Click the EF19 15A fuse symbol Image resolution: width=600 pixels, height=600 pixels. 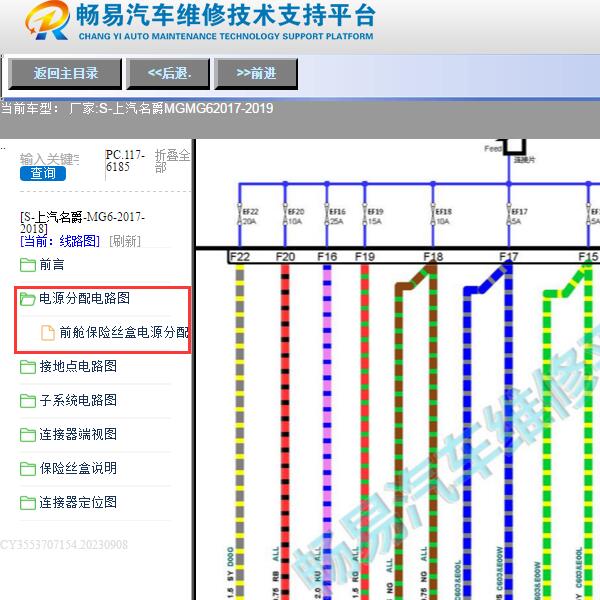(364, 215)
